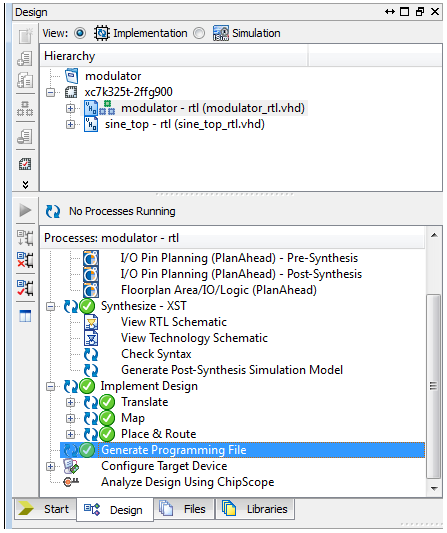Image resolution: width=447 pixels, height=533 pixels.
Task: Click the Implementation chip icon
Action: coord(101,33)
